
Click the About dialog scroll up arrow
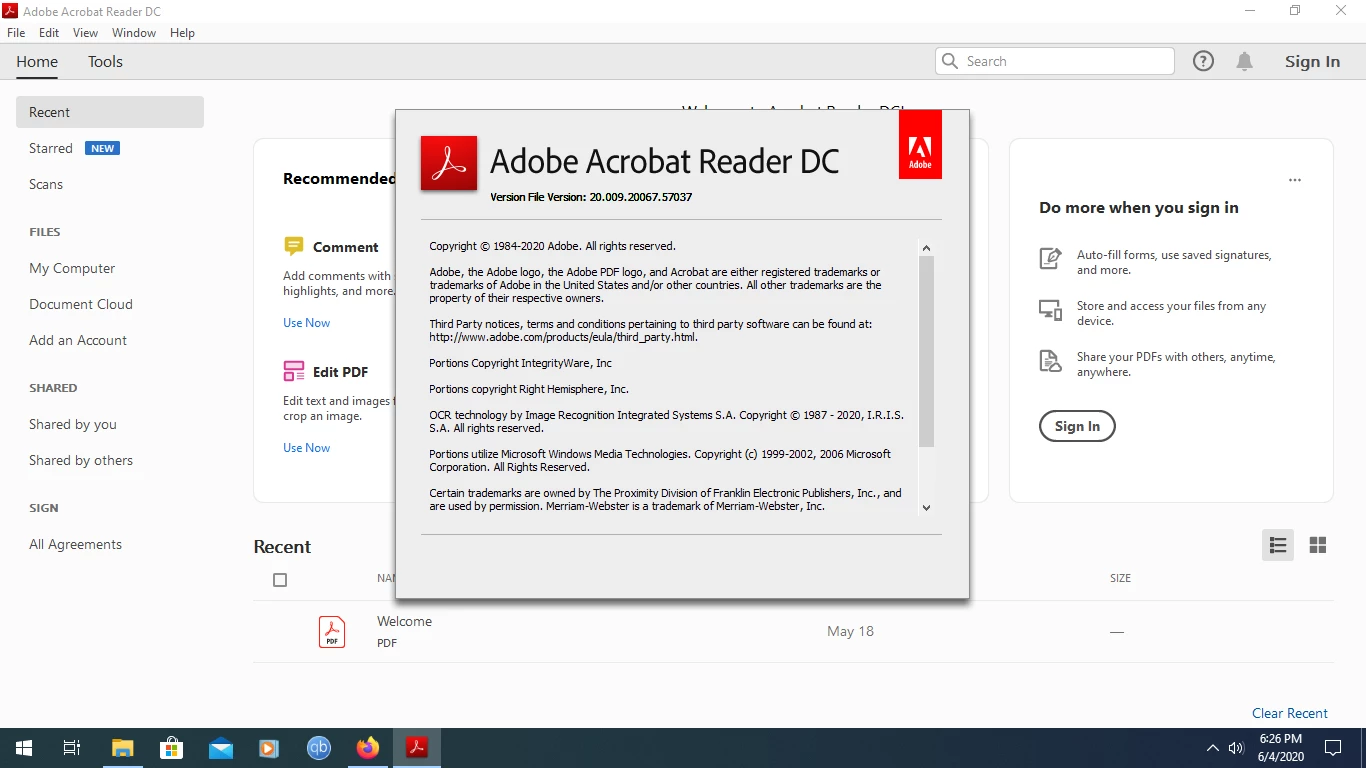tap(926, 248)
